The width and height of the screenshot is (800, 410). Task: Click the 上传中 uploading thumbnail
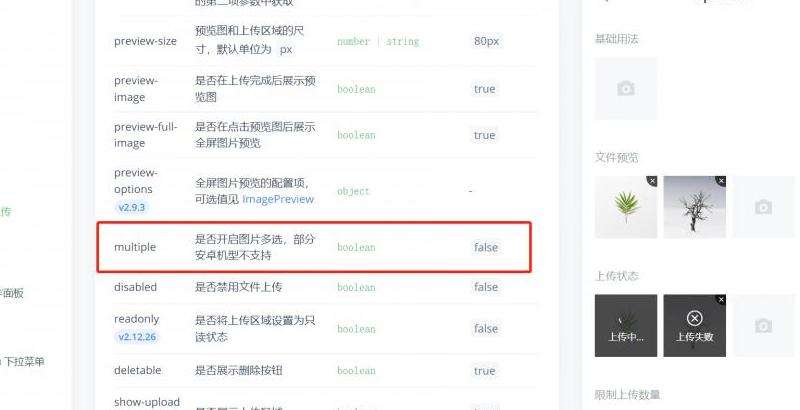626,325
